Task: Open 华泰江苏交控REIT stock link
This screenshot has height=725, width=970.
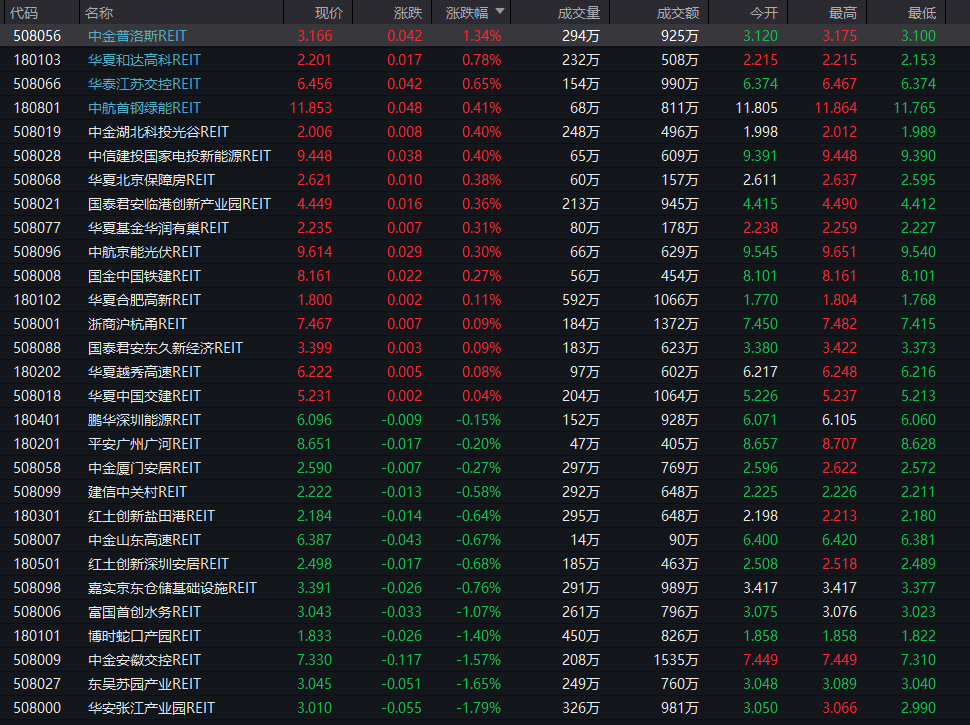Action: (144, 84)
